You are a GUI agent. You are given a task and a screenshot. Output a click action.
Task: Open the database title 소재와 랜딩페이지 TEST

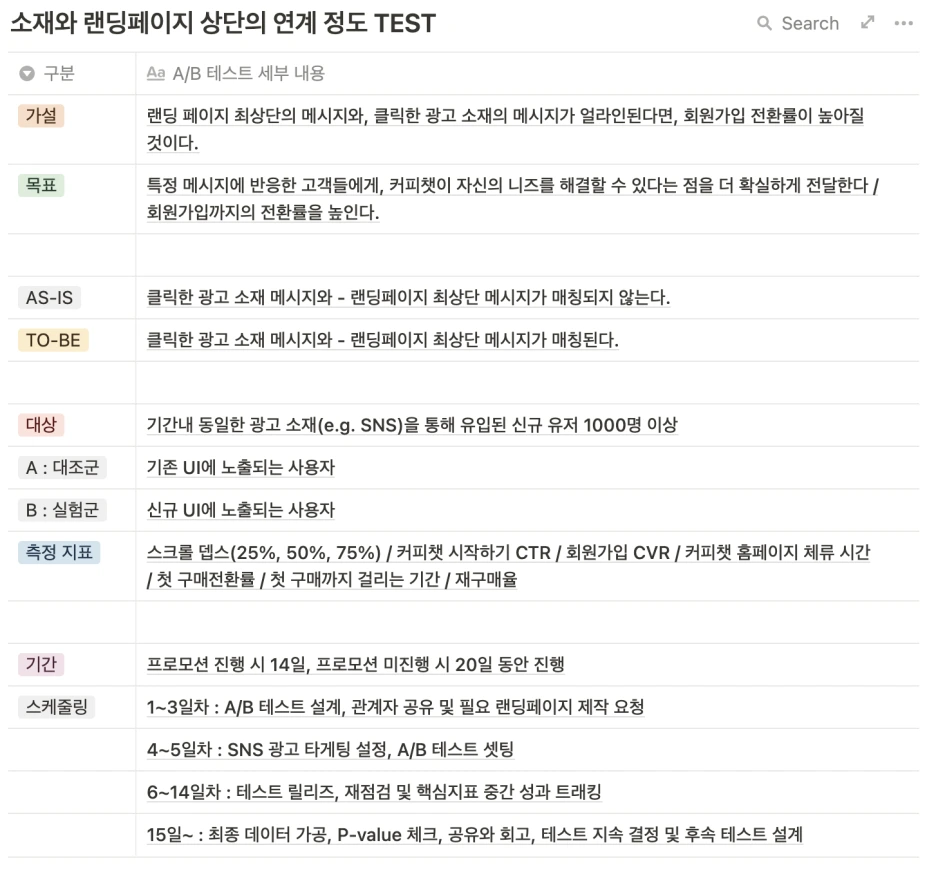[x=223, y=23]
